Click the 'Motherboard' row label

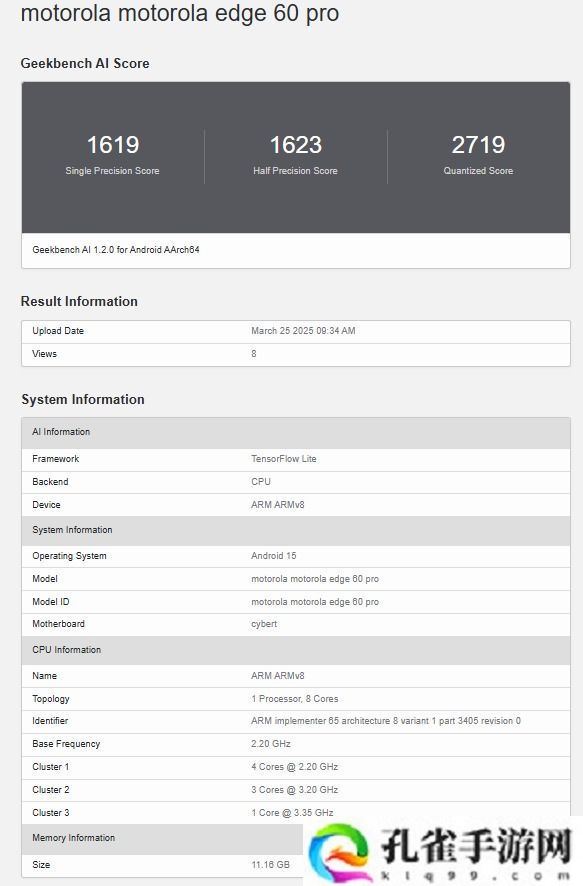coord(59,624)
